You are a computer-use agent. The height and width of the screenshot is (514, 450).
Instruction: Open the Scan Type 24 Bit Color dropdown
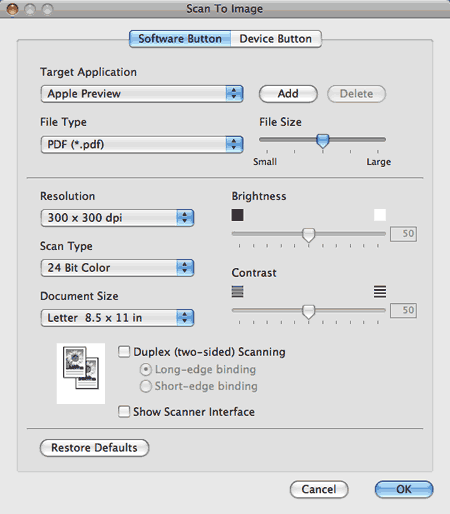coord(117,268)
